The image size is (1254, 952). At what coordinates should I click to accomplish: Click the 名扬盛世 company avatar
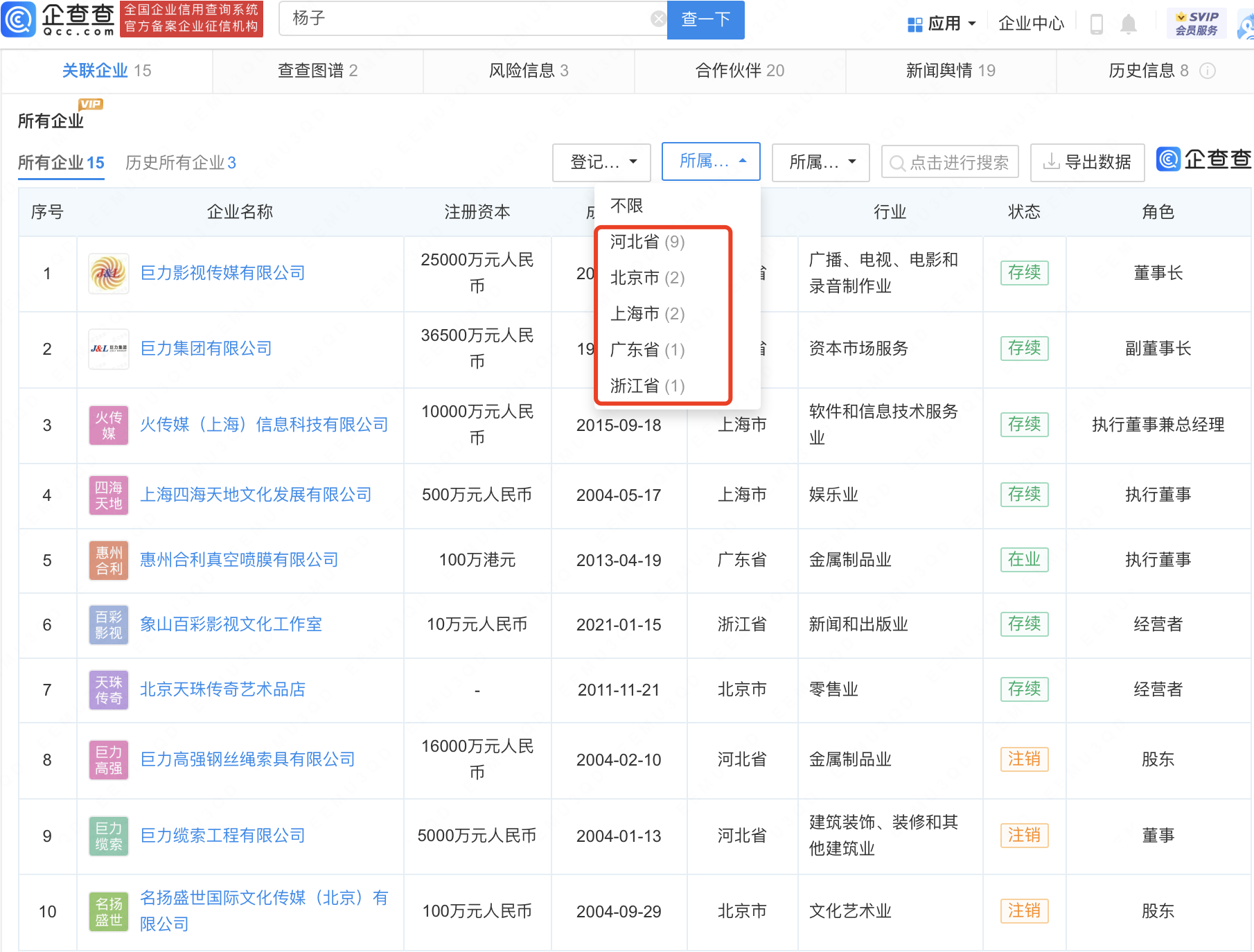point(109,911)
